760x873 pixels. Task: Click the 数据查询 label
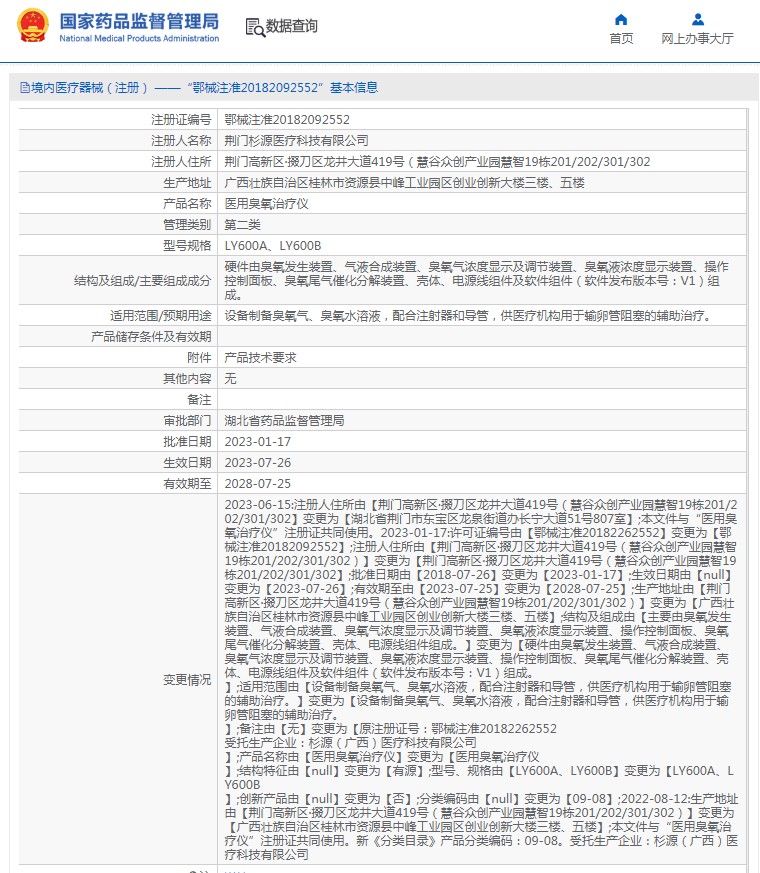(x=291, y=26)
